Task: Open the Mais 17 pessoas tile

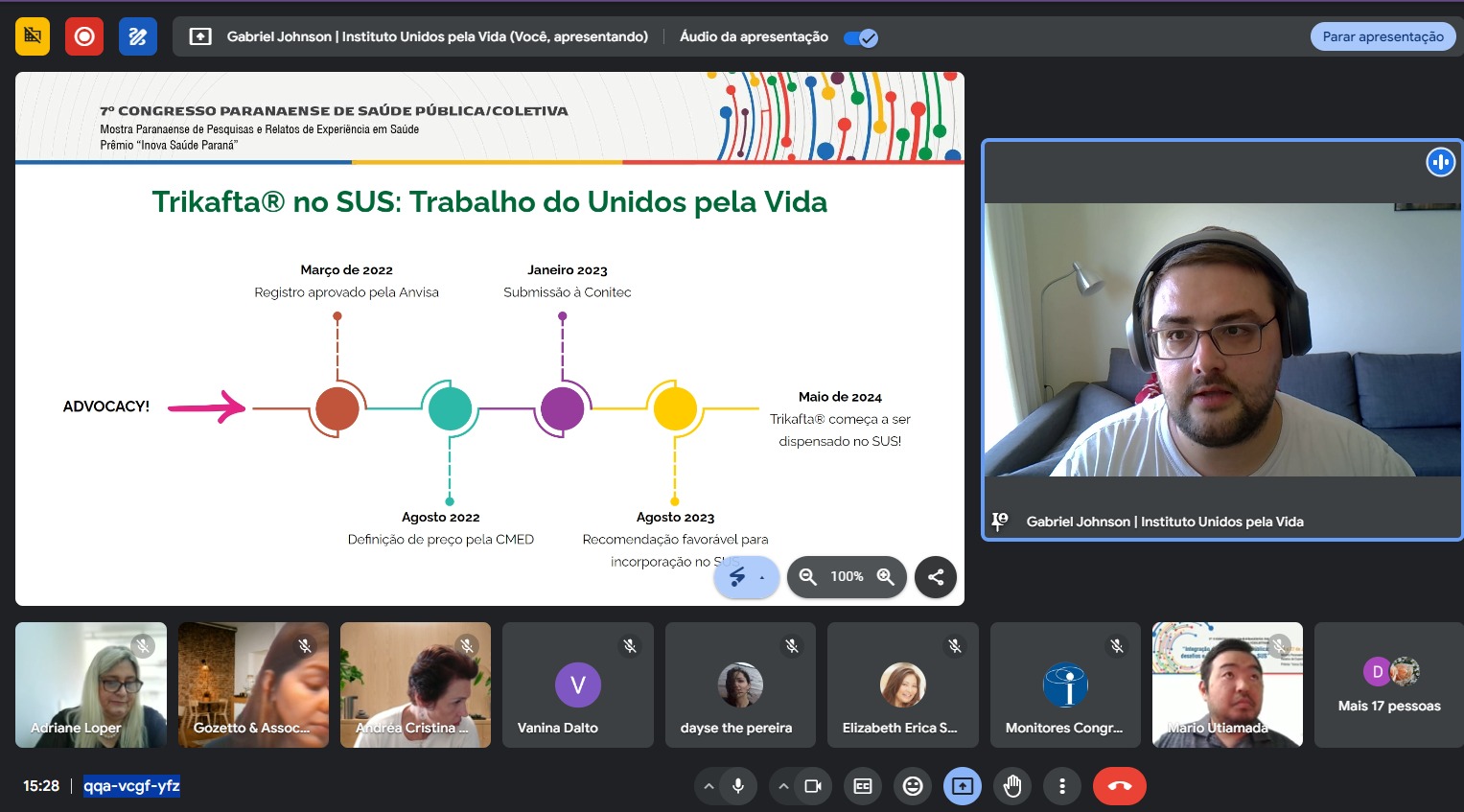Action: [x=1388, y=685]
